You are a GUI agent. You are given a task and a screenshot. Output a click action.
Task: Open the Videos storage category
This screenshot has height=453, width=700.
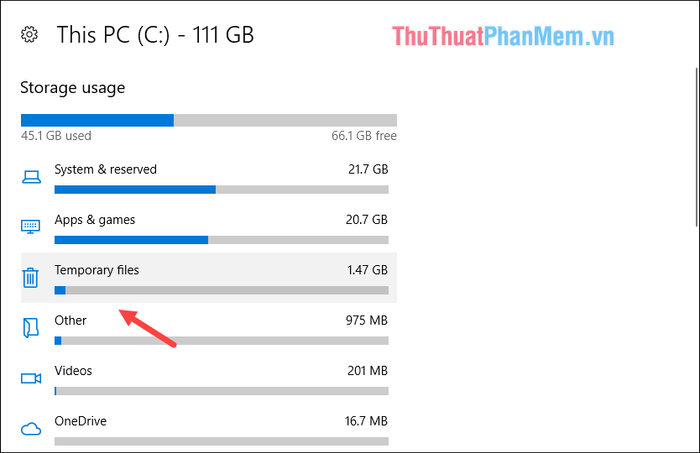(x=208, y=378)
